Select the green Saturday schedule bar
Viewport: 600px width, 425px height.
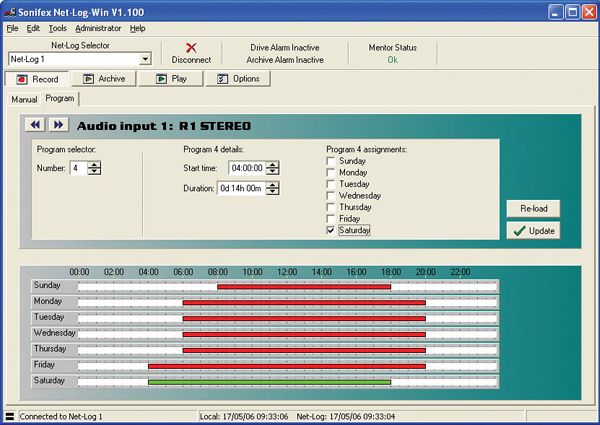pos(269,381)
